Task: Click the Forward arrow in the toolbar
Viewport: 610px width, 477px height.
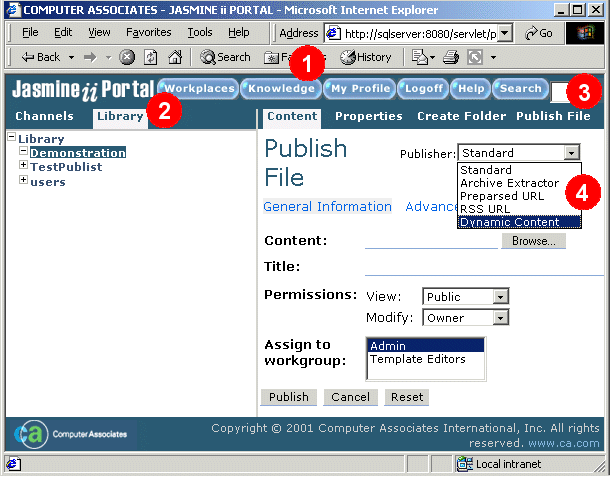Action: pos(90,58)
